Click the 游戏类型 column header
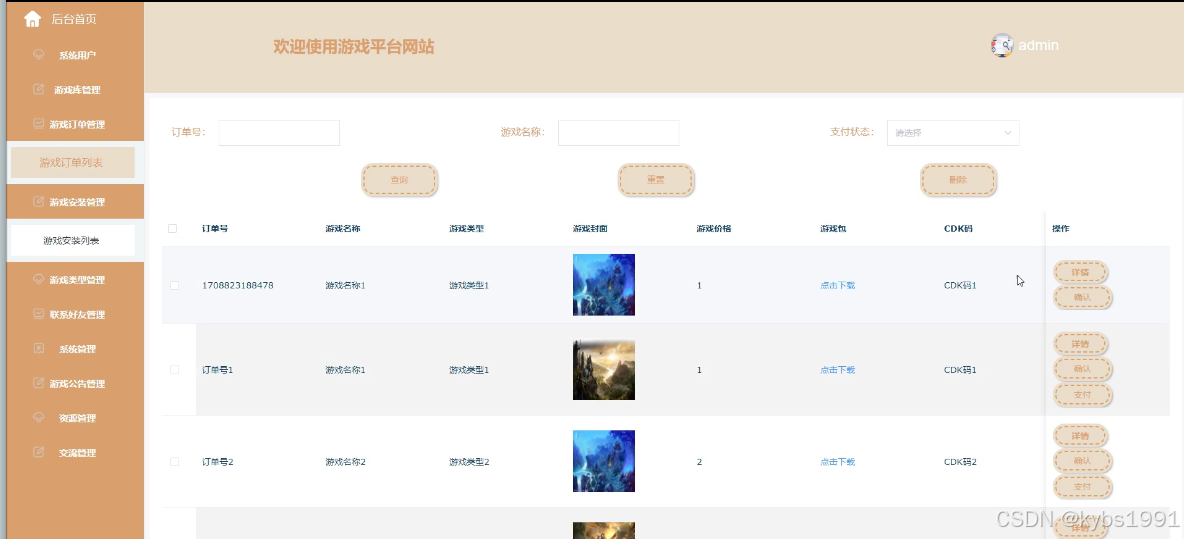 [467, 228]
